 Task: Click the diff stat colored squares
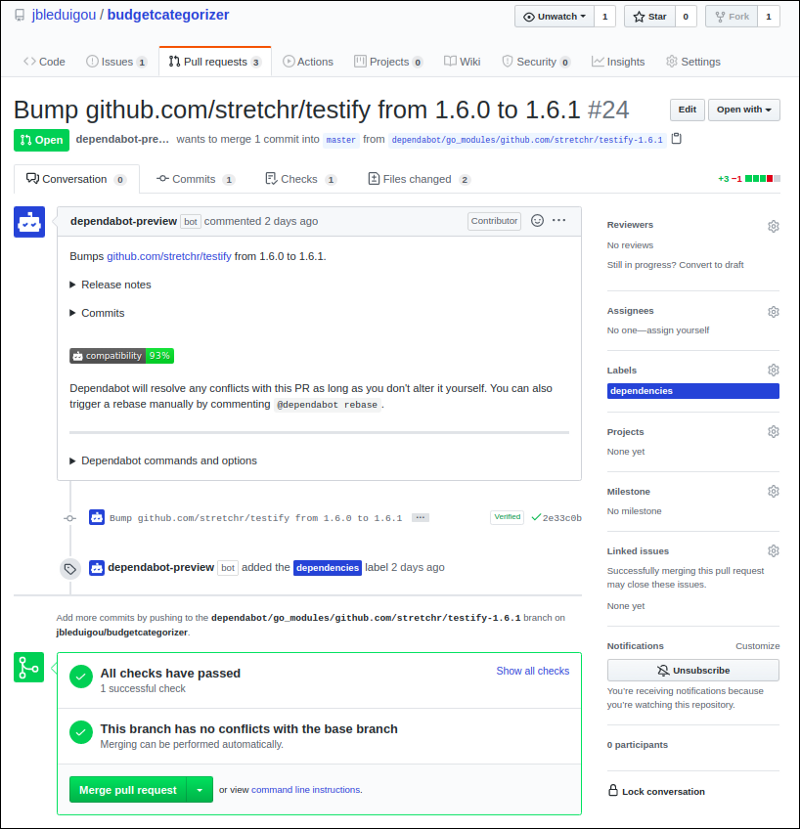[x=762, y=179]
